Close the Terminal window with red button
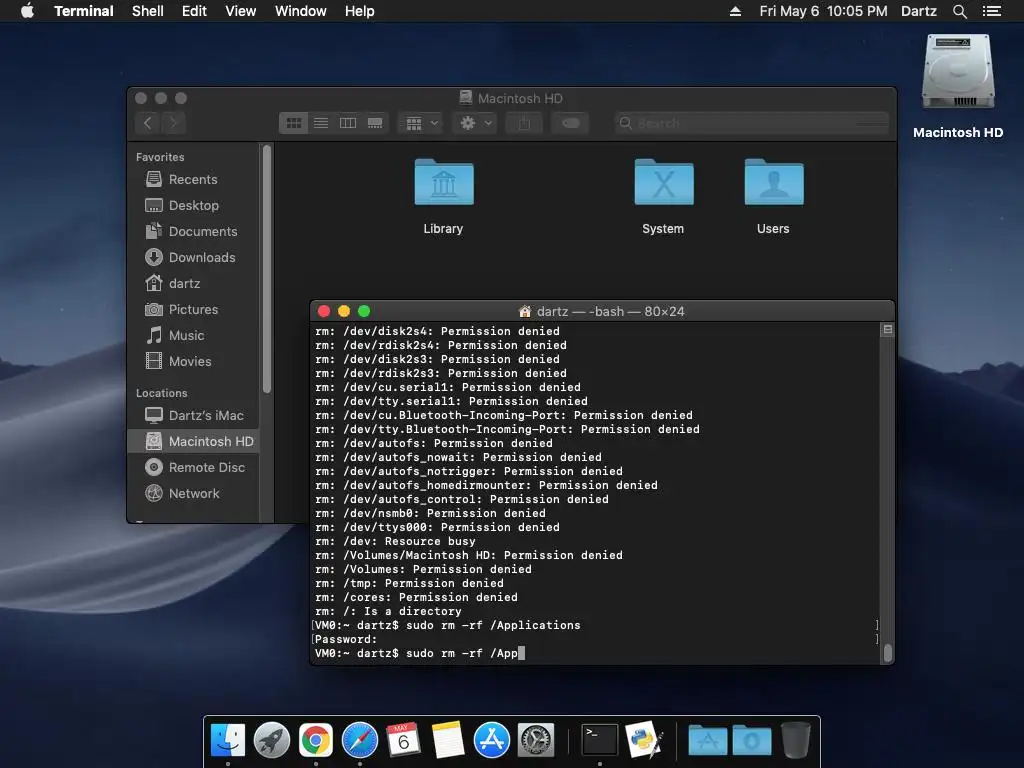 (x=324, y=312)
